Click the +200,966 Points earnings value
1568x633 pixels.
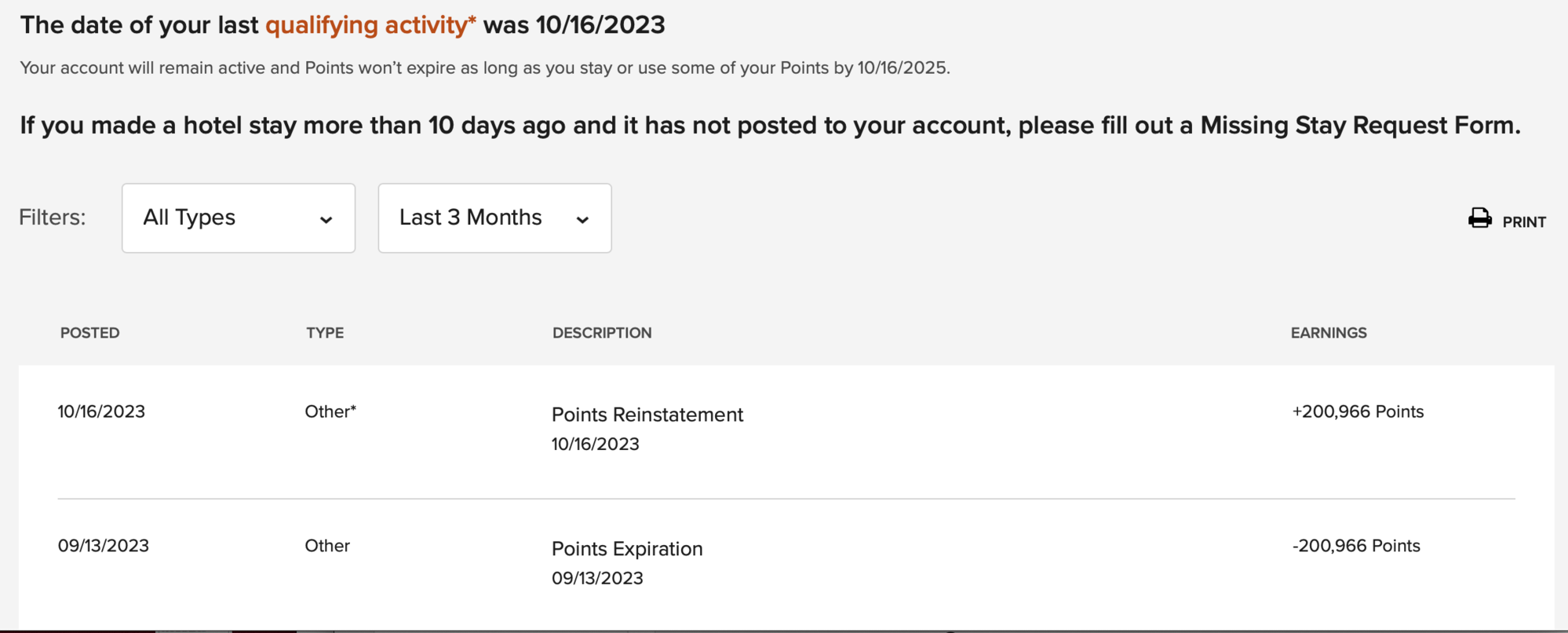tap(1358, 412)
